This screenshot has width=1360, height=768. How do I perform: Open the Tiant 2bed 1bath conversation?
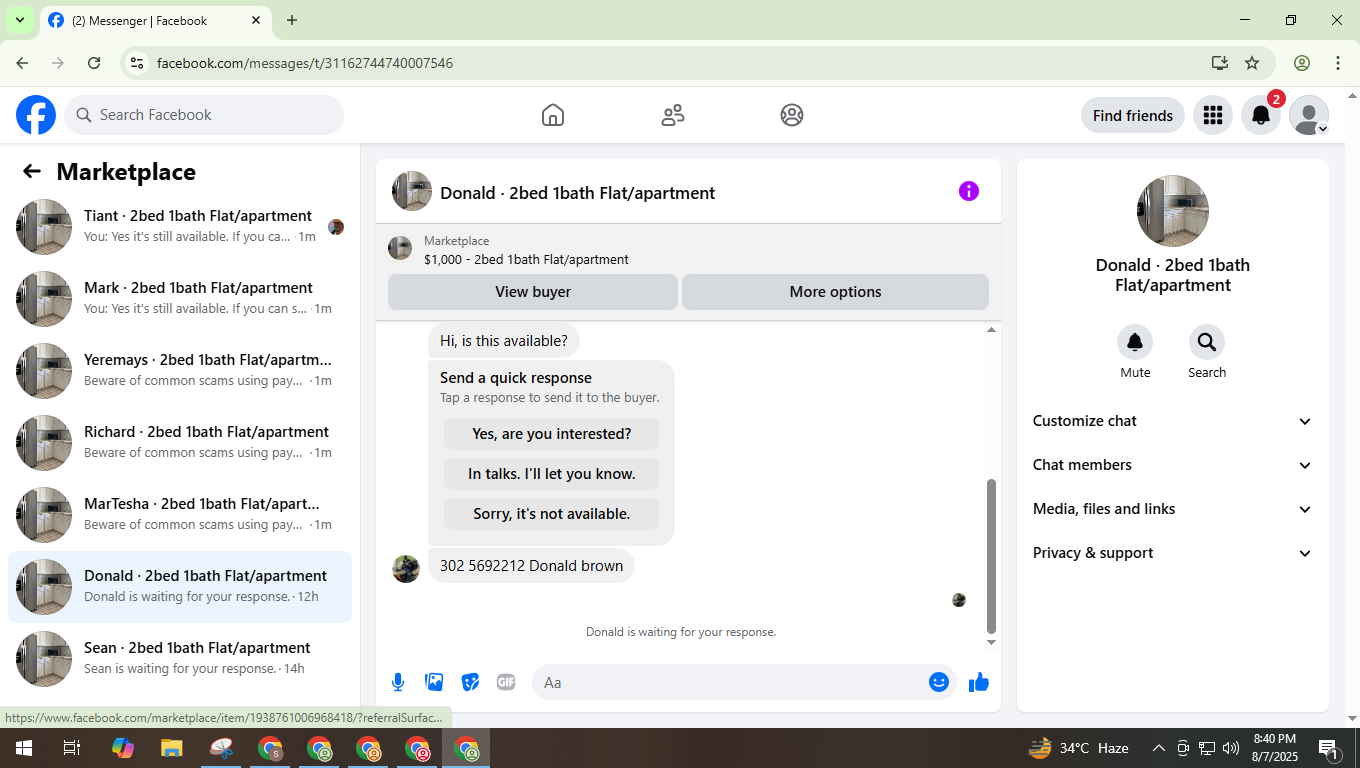[x=180, y=227]
